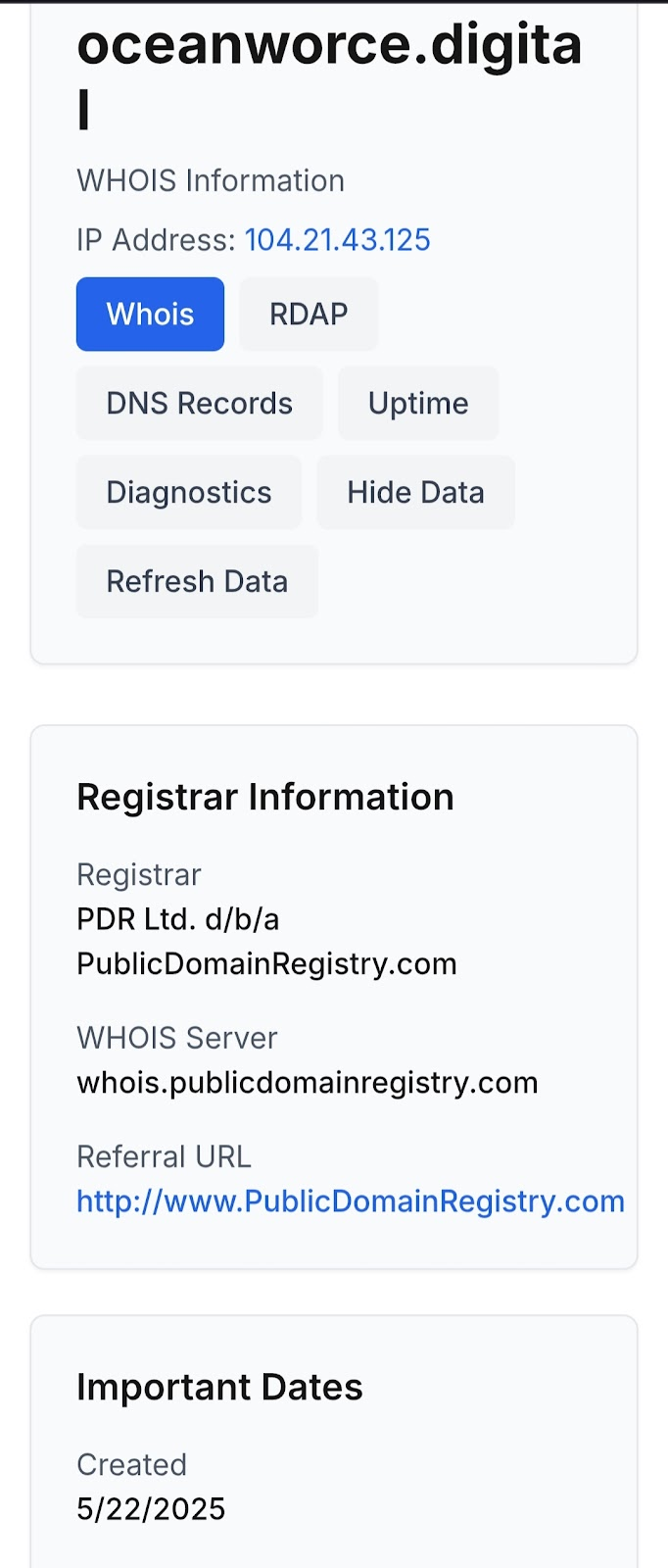The height and width of the screenshot is (1568, 668).
Task: Switch to the RDAP view
Action: pyautogui.click(x=309, y=314)
